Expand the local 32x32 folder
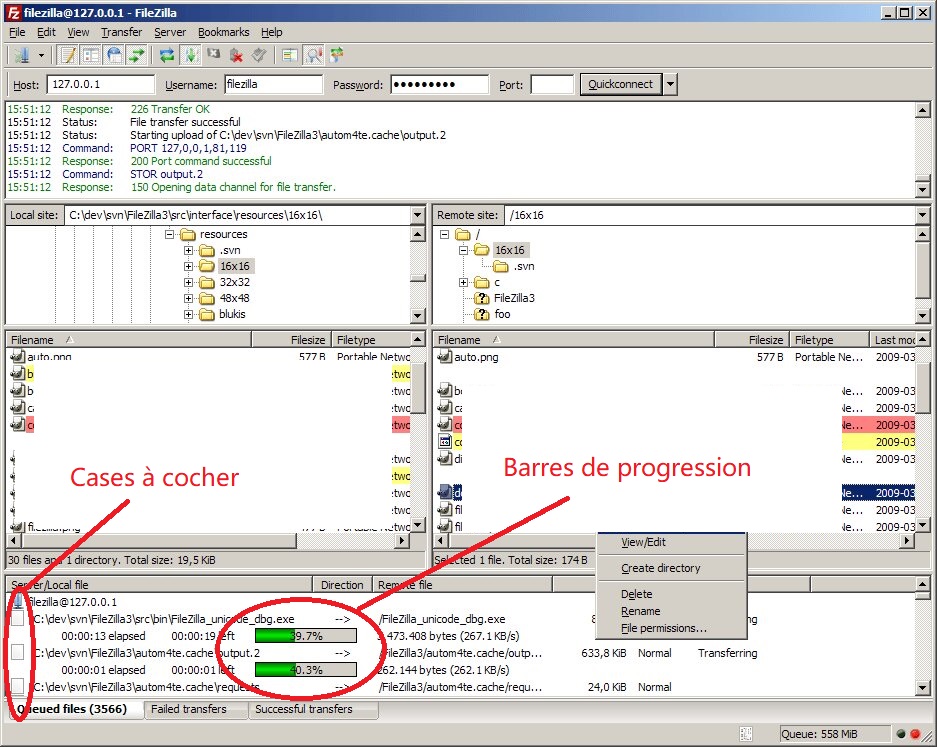This screenshot has width=937, height=747. pos(189,282)
